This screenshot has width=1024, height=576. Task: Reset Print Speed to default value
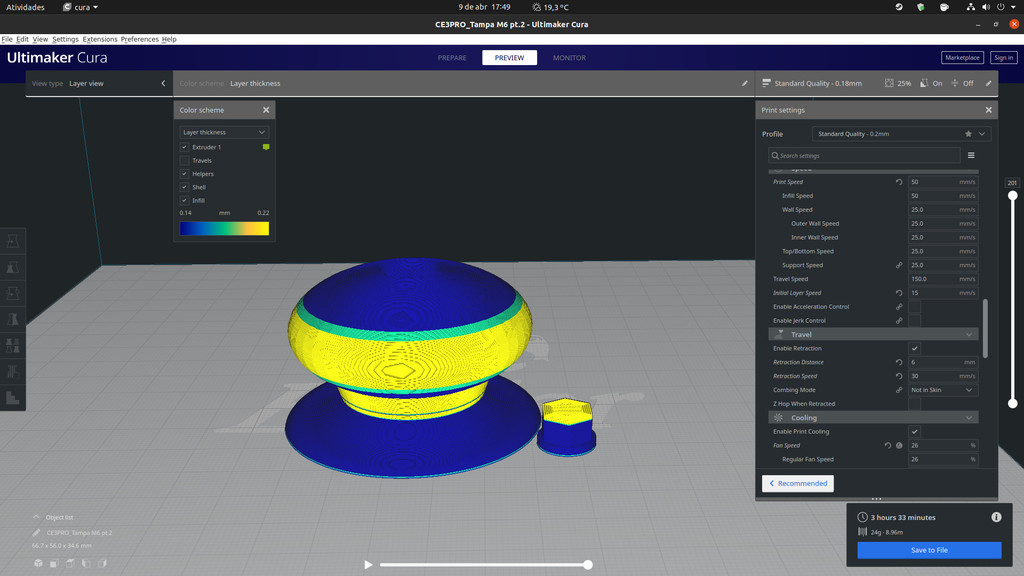click(x=899, y=182)
